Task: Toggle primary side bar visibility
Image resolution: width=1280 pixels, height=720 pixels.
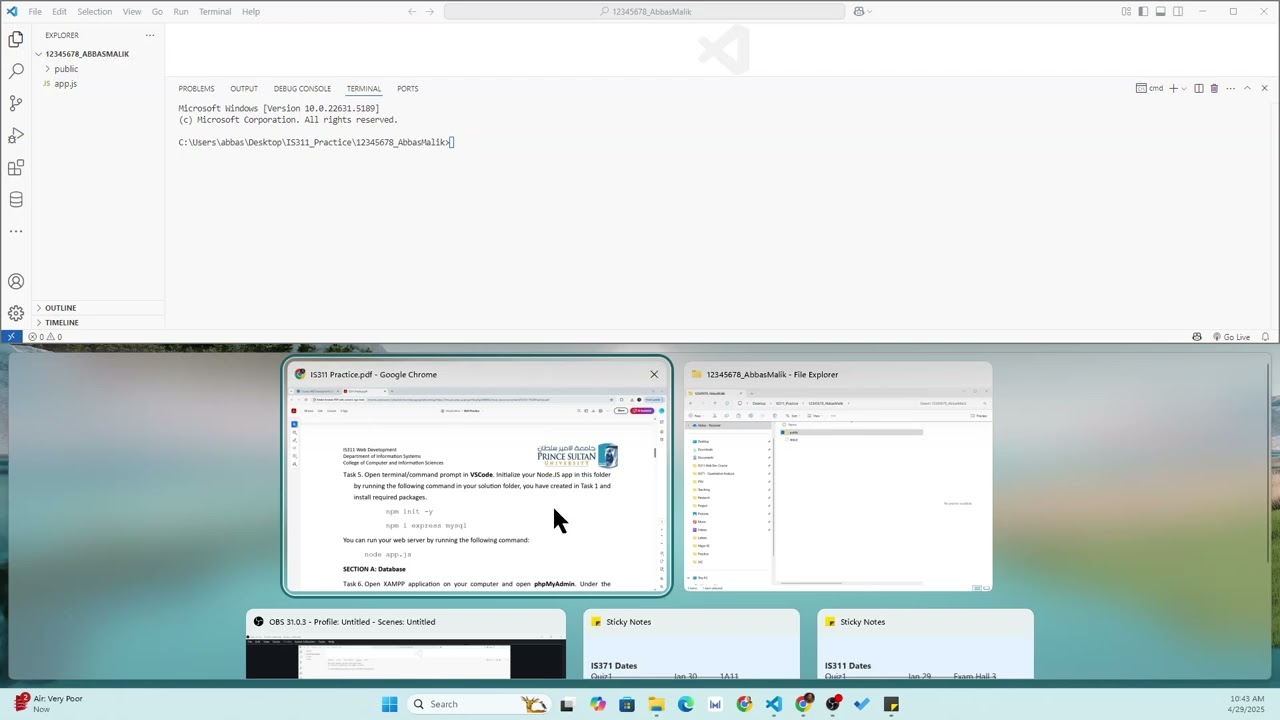Action: coord(1143,11)
